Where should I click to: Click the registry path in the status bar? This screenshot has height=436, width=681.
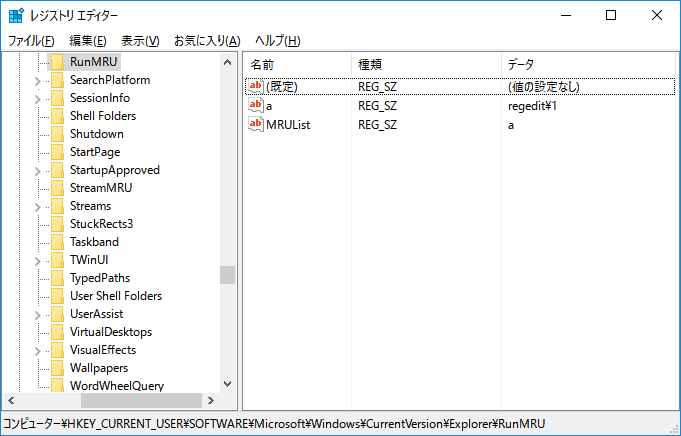click(274, 424)
